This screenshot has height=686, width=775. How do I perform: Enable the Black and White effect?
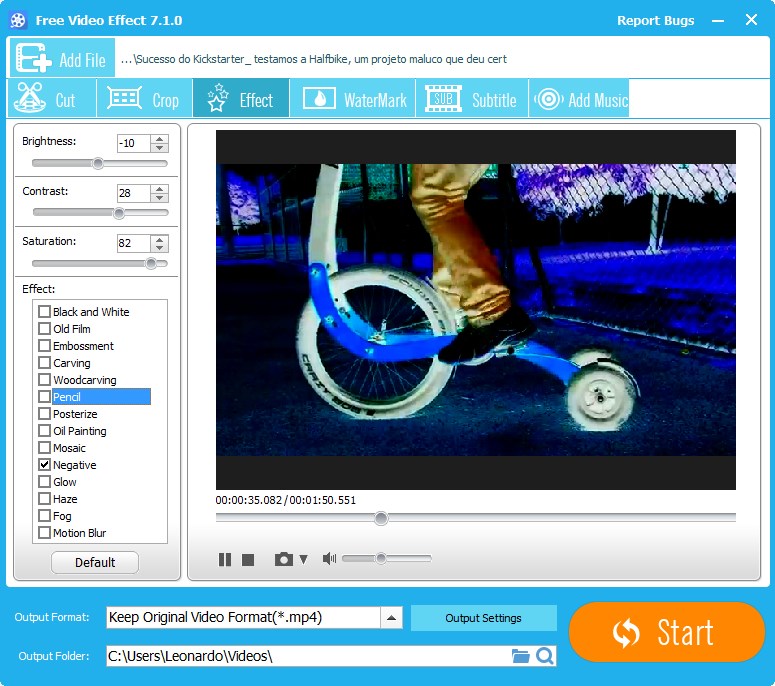tap(44, 311)
